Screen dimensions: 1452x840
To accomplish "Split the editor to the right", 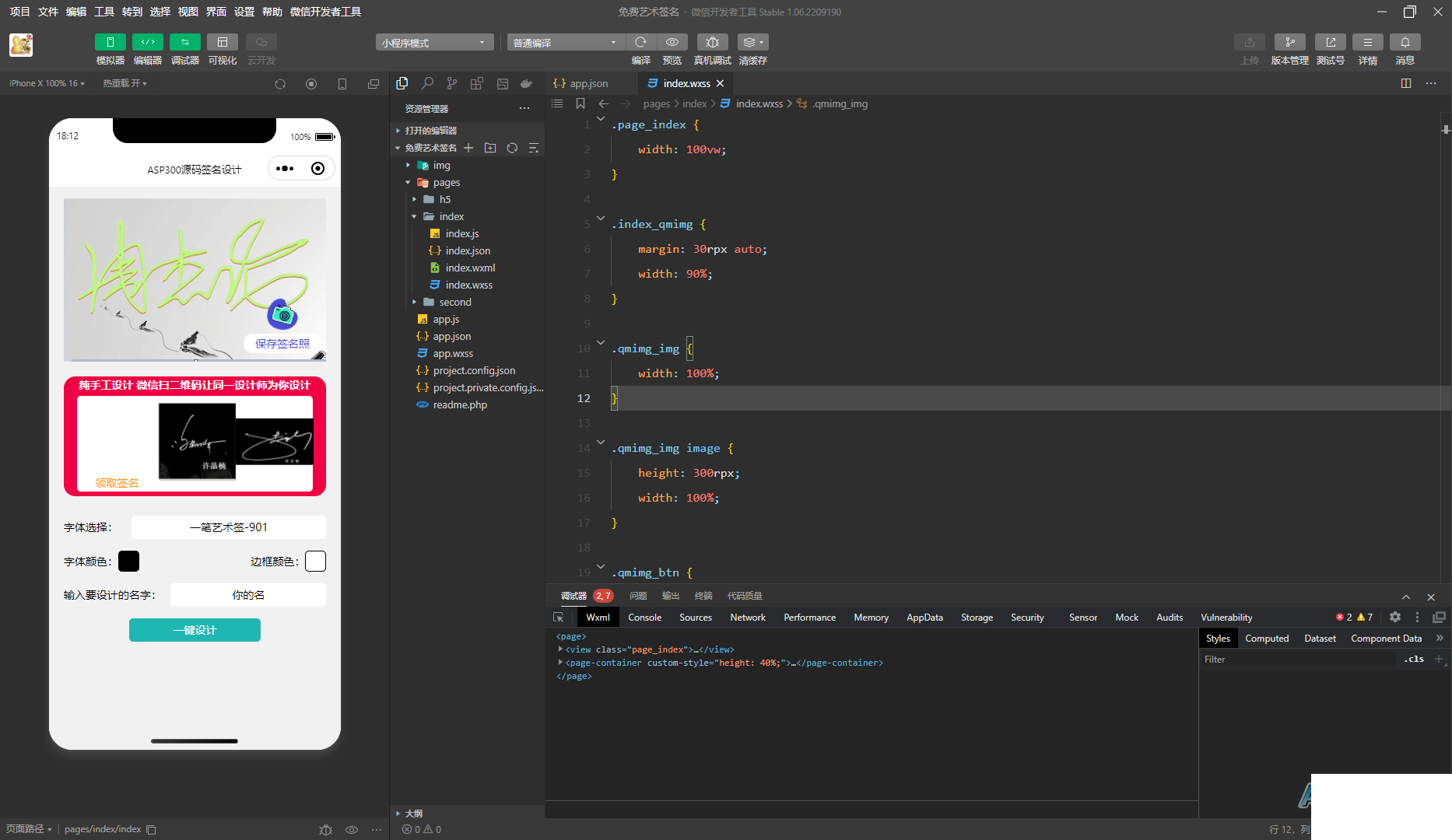I will 1406,83.
